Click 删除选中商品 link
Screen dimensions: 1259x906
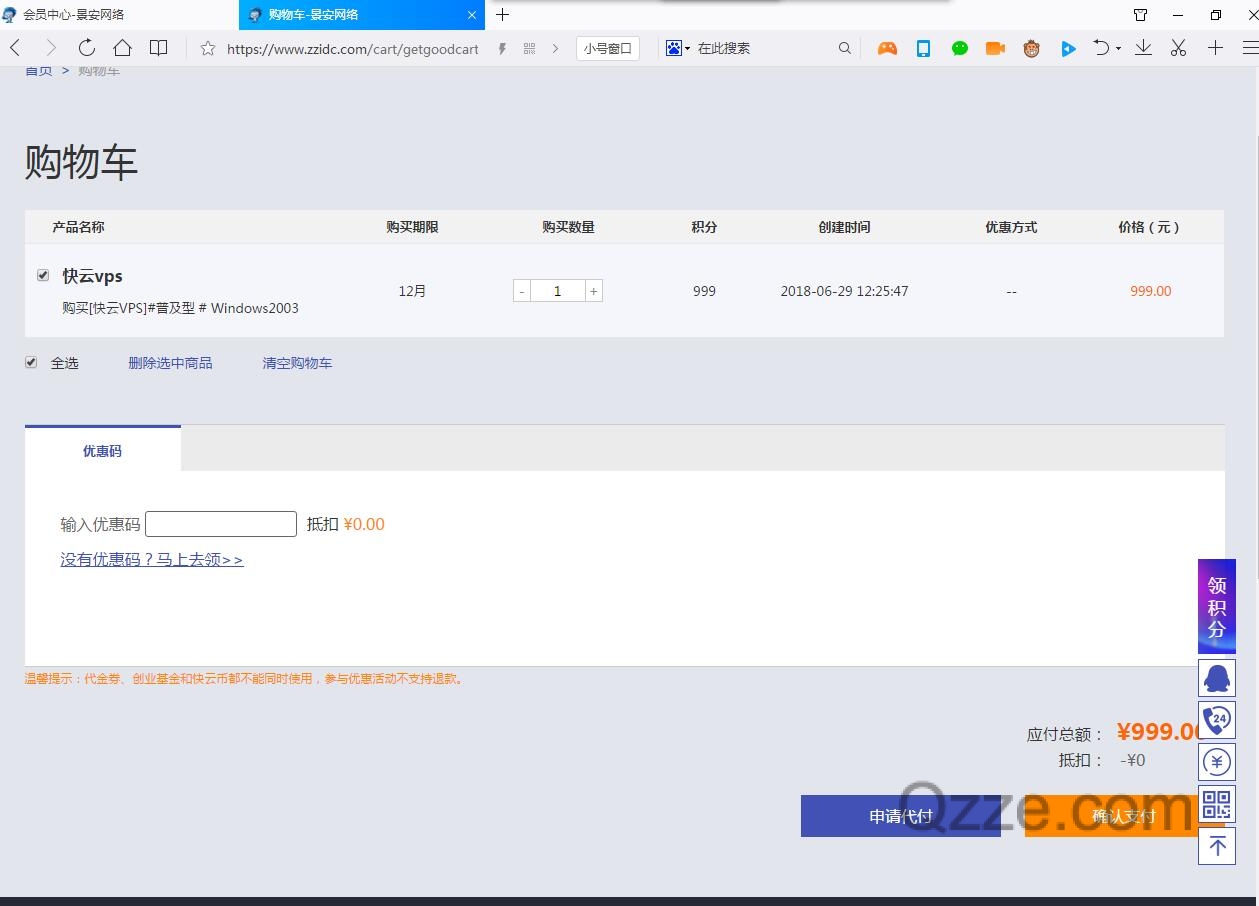pos(170,363)
